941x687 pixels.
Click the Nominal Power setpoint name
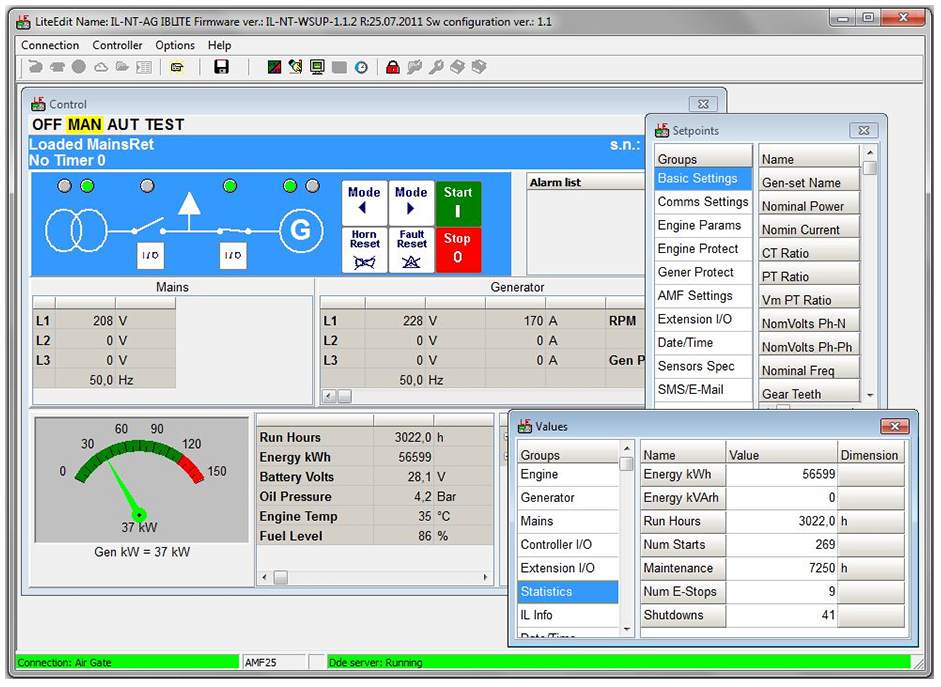[803, 206]
